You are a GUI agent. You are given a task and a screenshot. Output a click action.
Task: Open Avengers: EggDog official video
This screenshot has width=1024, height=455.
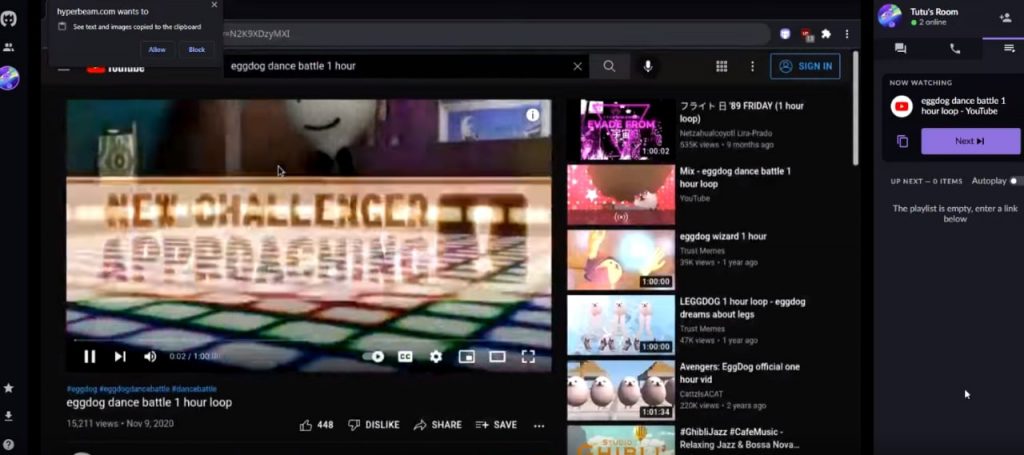click(740, 373)
